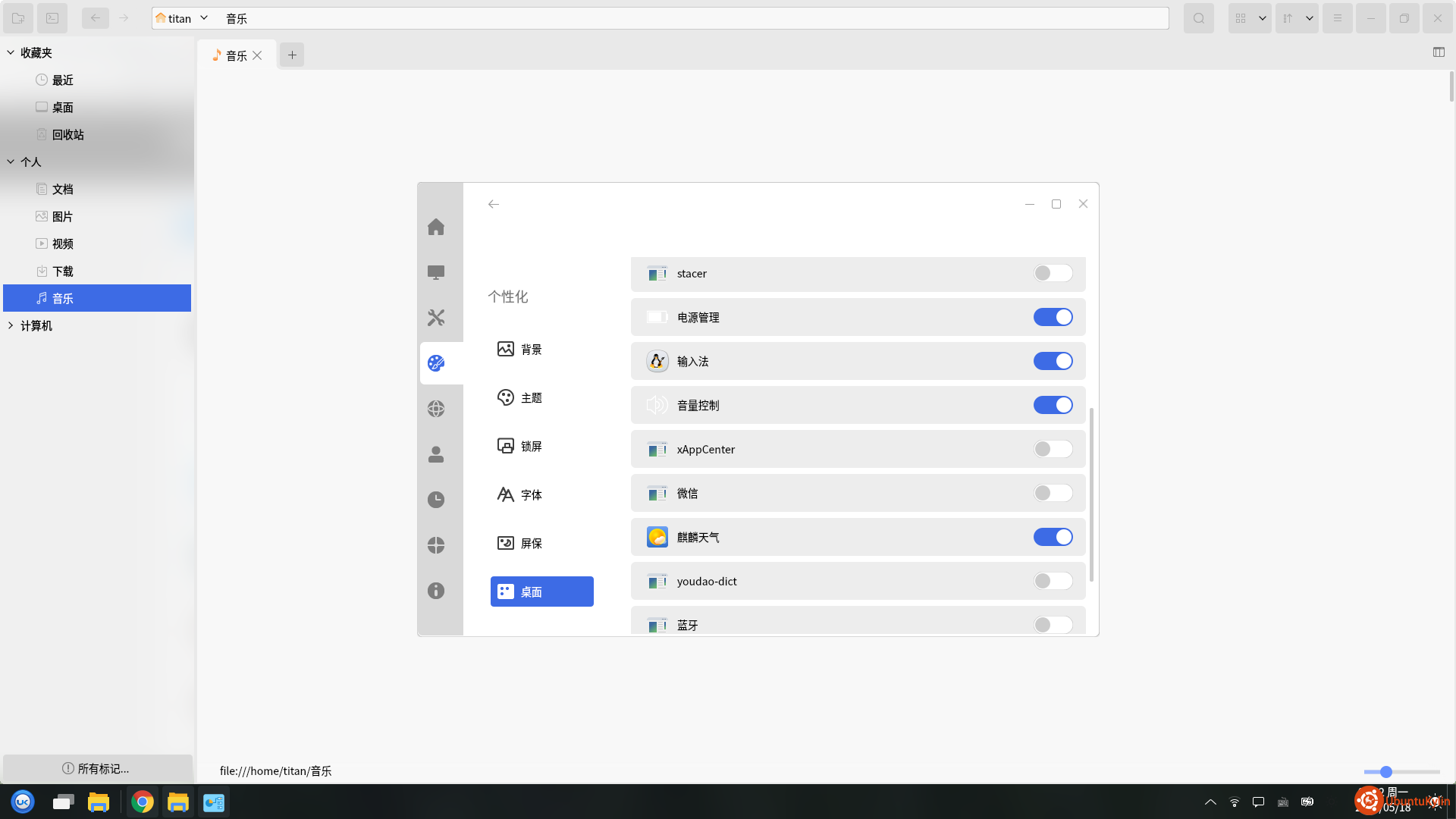Click the search icon in file manager
This screenshot has height=819, width=1456.
[1199, 18]
